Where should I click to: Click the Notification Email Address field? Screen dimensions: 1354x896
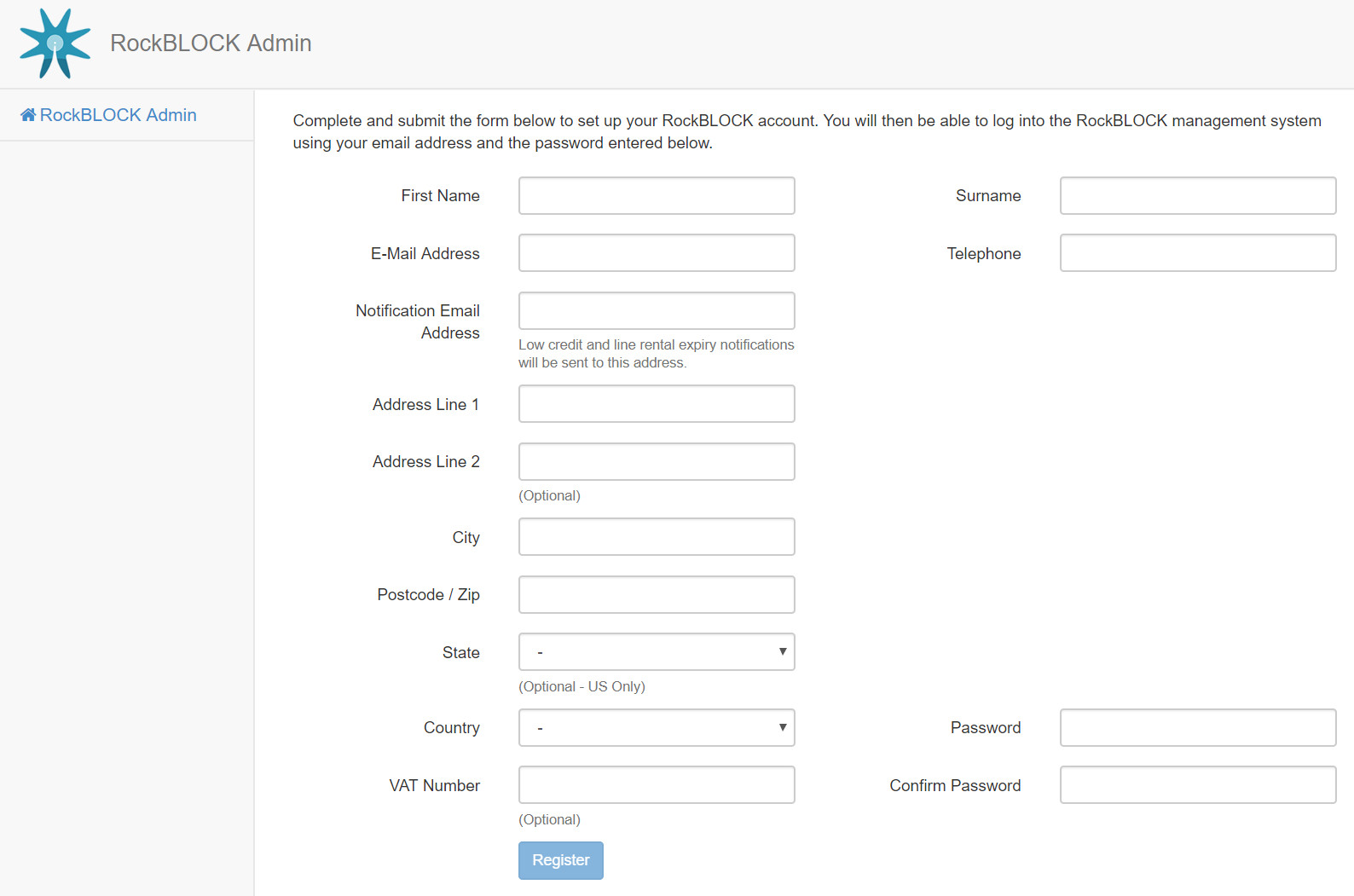coord(657,310)
